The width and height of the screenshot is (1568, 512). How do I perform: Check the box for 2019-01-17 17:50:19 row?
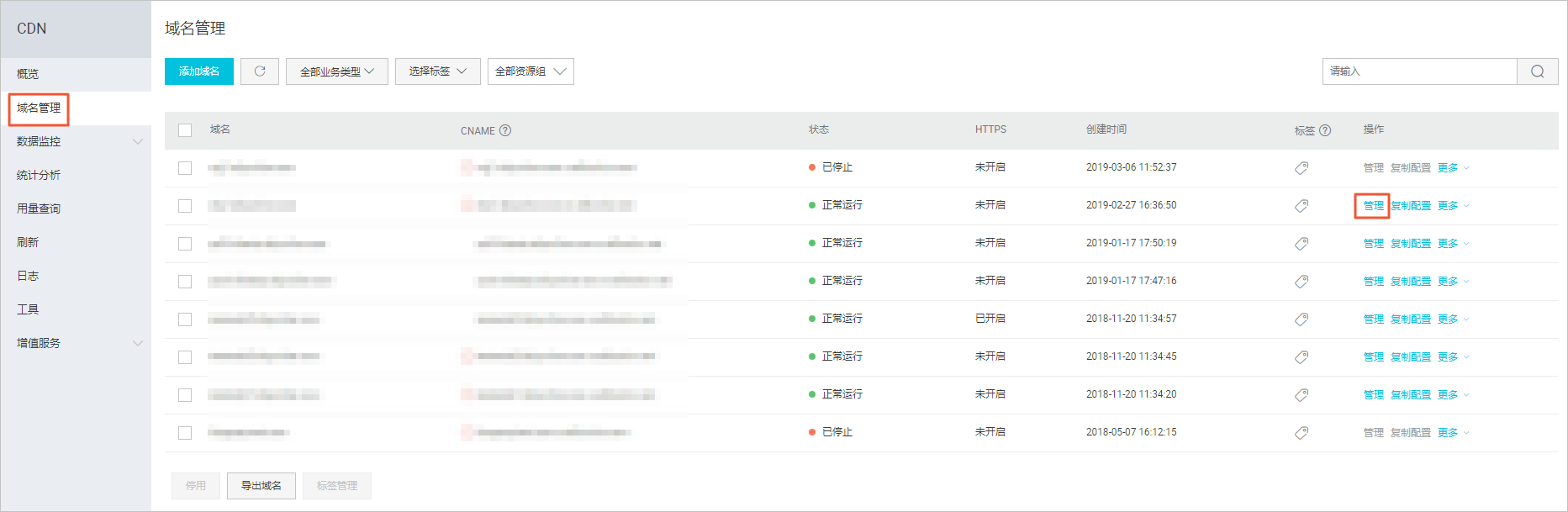pyautogui.click(x=185, y=244)
